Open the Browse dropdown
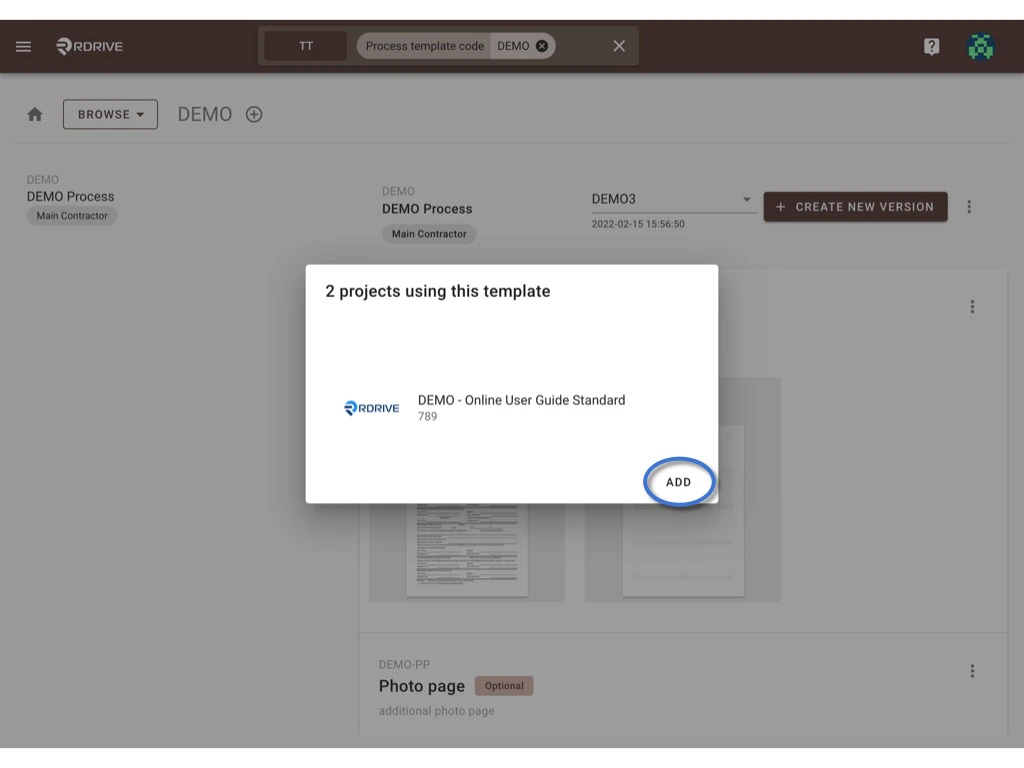Viewport: 1024px width, 768px height. [110, 114]
